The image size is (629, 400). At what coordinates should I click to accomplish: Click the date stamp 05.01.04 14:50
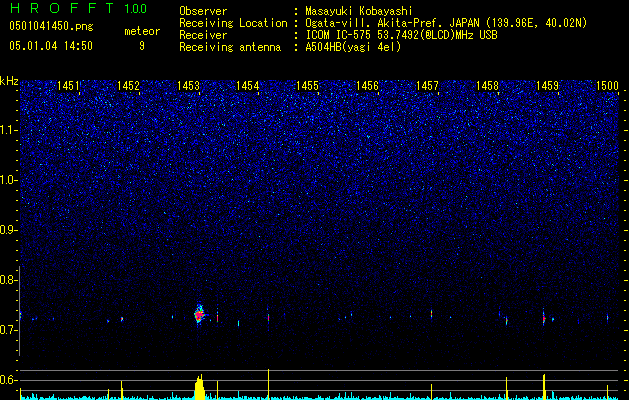(x=51, y=46)
